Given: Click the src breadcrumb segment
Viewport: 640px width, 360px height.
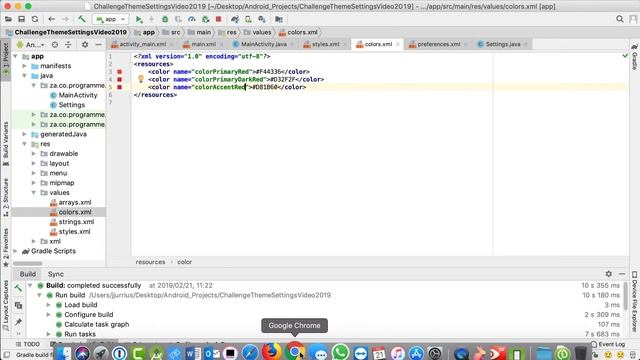Looking at the screenshot, I should click(x=176, y=32).
